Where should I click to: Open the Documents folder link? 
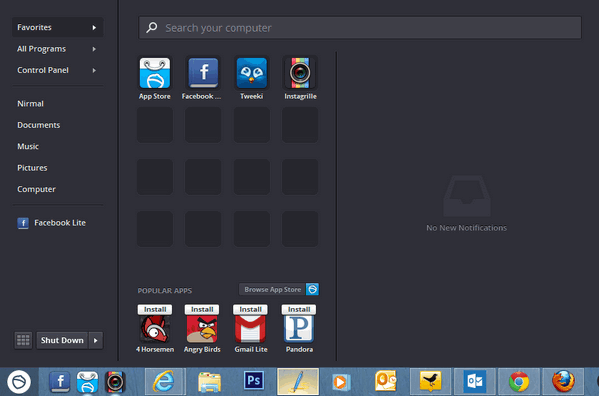39,125
